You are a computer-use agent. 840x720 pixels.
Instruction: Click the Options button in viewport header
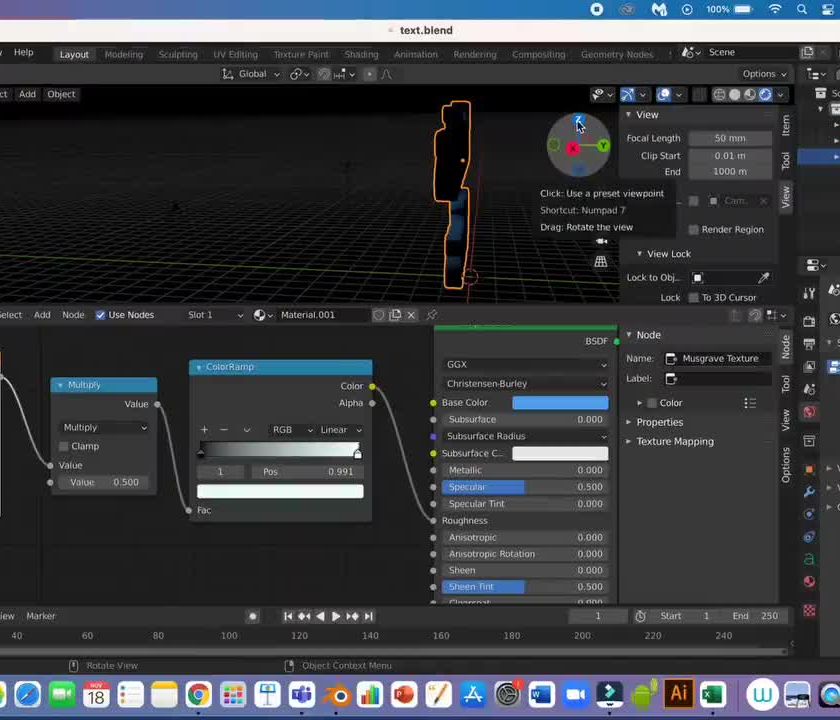point(764,74)
